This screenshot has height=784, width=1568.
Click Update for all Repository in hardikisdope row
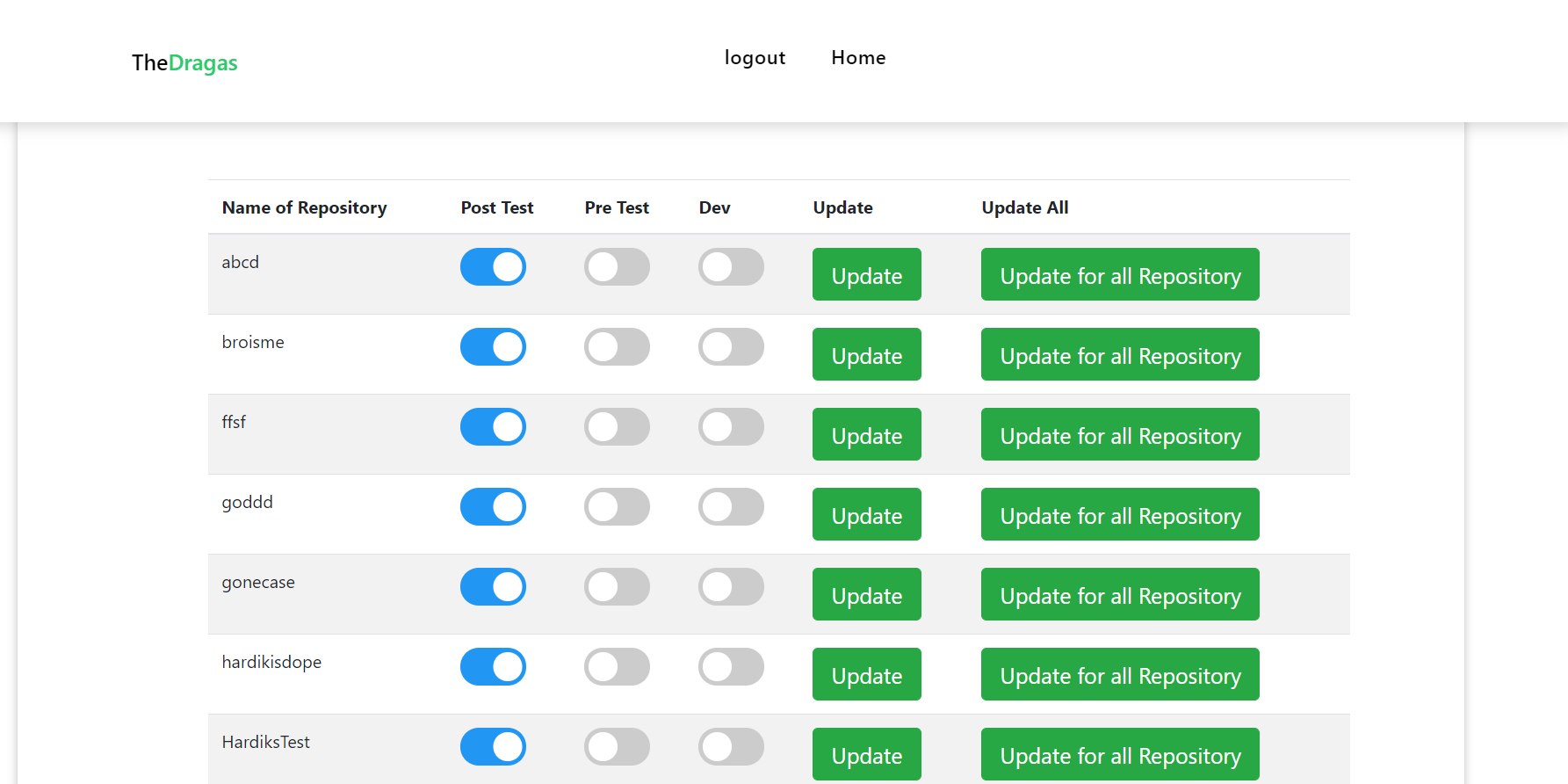click(x=1120, y=674)
